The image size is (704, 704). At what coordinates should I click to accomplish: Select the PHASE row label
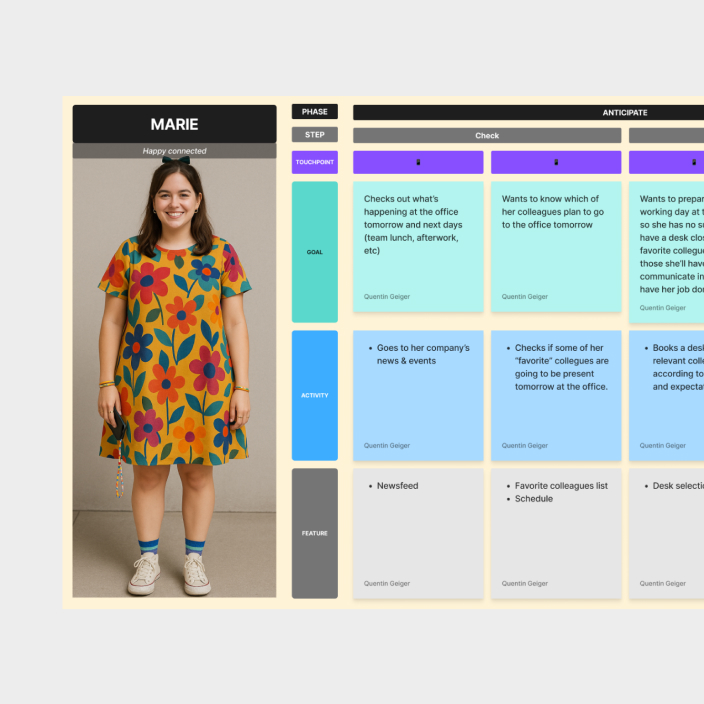tap(315, 112)
